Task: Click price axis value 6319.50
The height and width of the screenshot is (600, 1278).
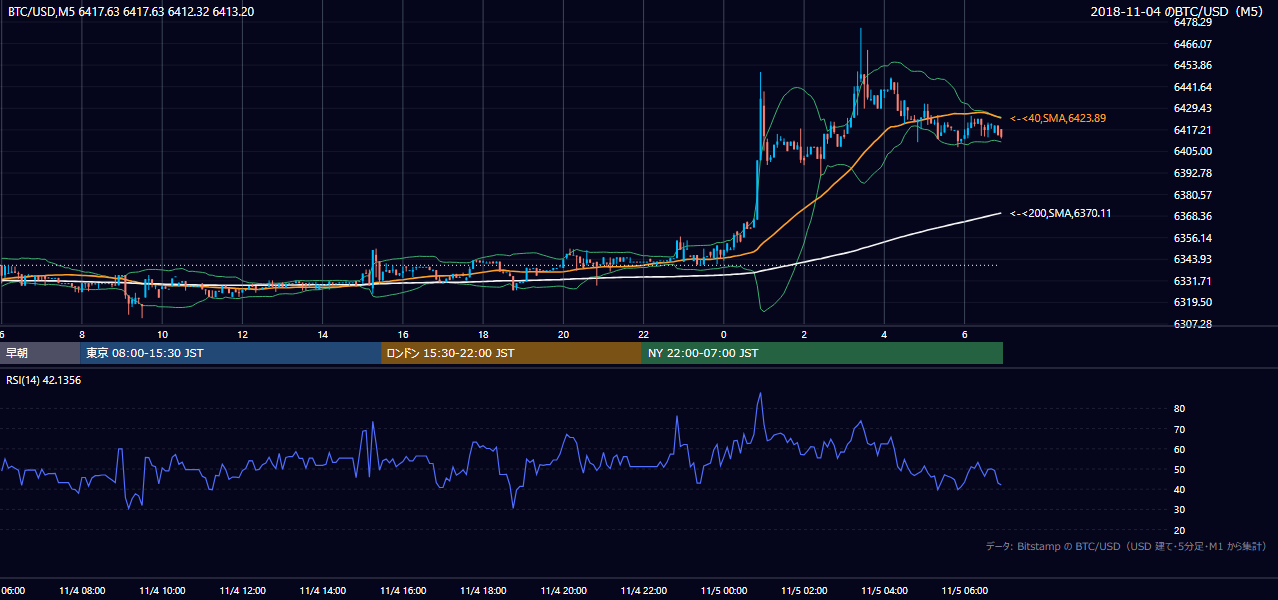Action: (1192, 302)
